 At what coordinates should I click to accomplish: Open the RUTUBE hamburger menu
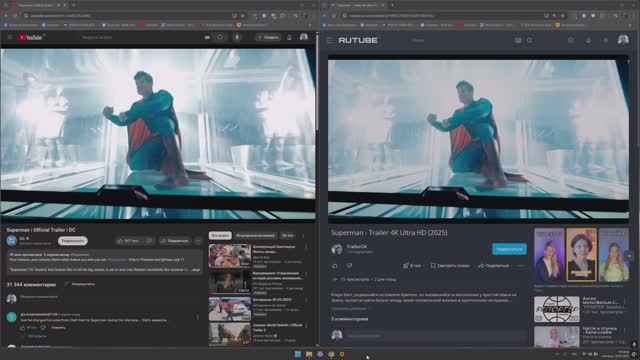[x=329, y=40]
